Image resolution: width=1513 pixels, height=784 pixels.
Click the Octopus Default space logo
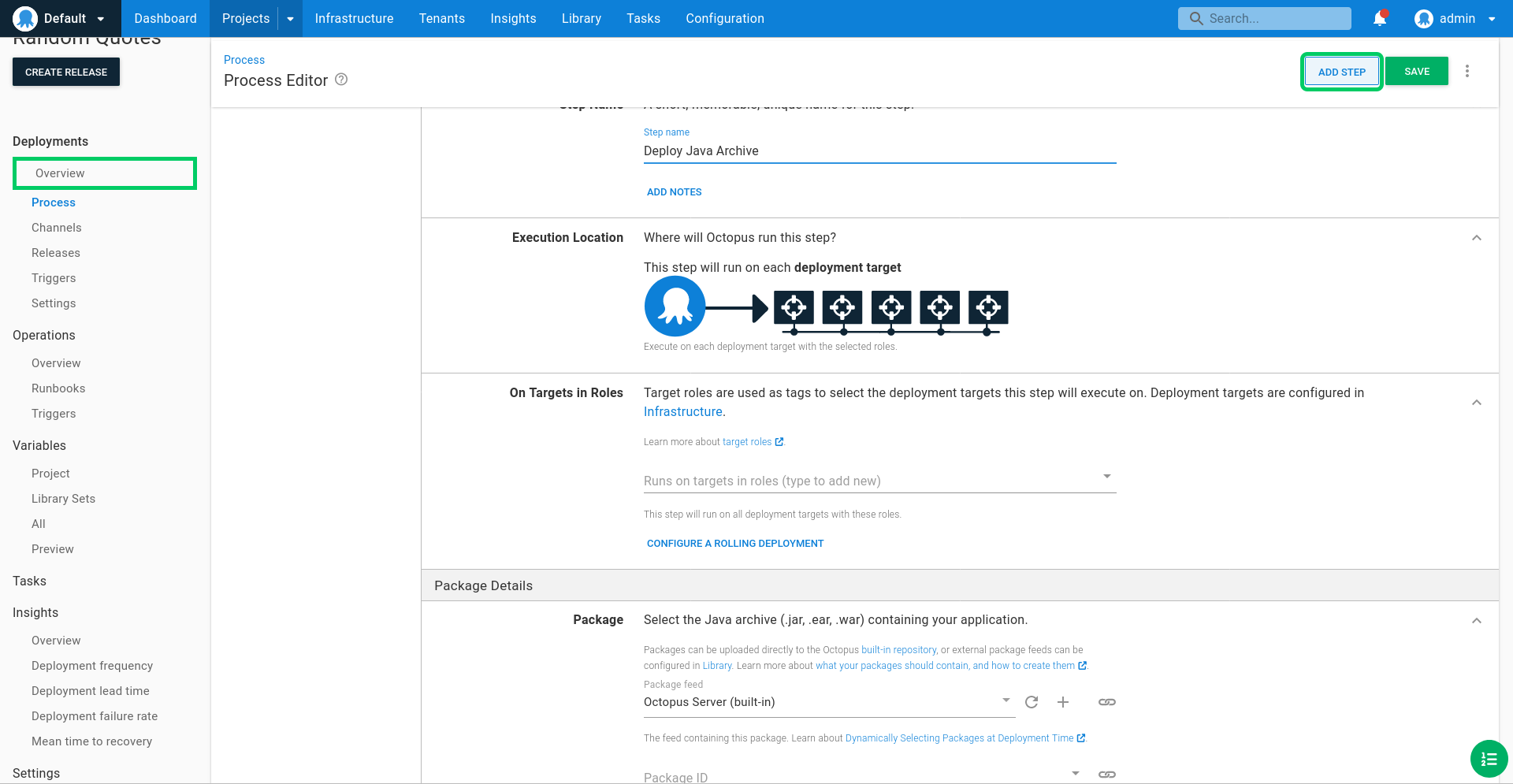(x=25, y=18)
